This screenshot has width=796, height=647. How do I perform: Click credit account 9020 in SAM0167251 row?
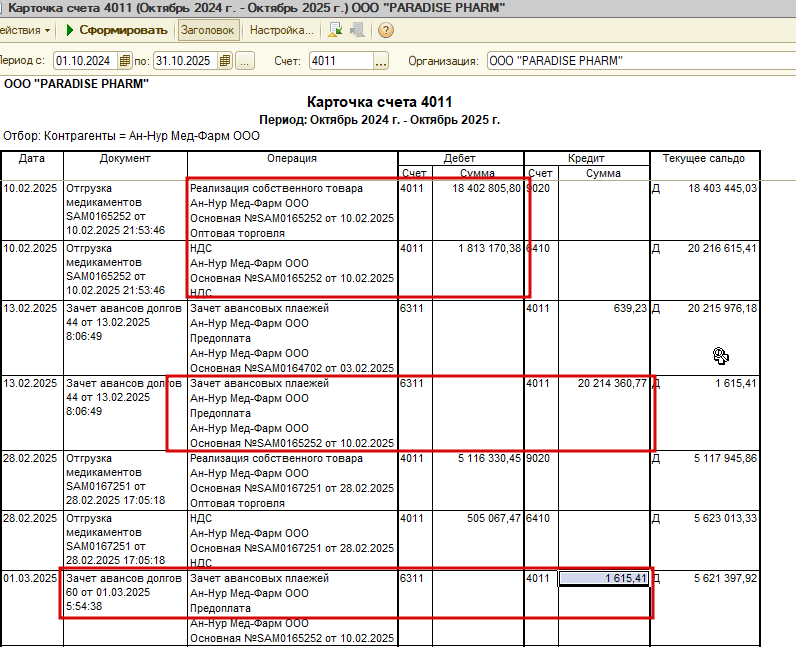[x=538, y=459]
